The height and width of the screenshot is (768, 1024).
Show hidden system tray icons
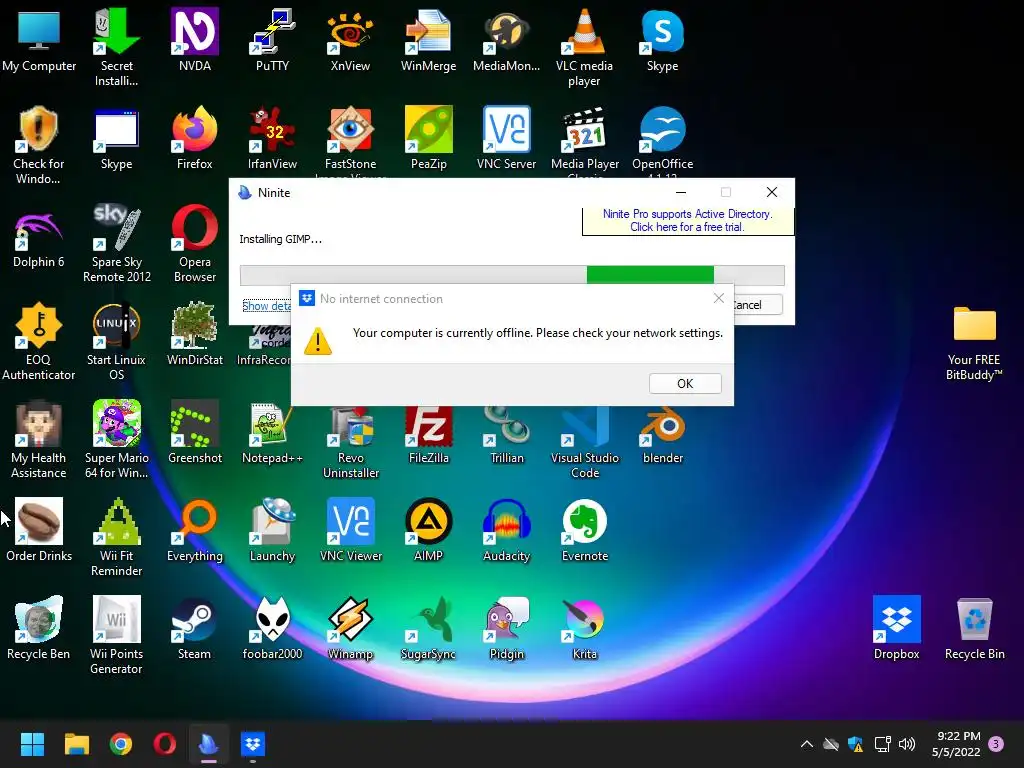pyautogui.click(x=807, y=744)
